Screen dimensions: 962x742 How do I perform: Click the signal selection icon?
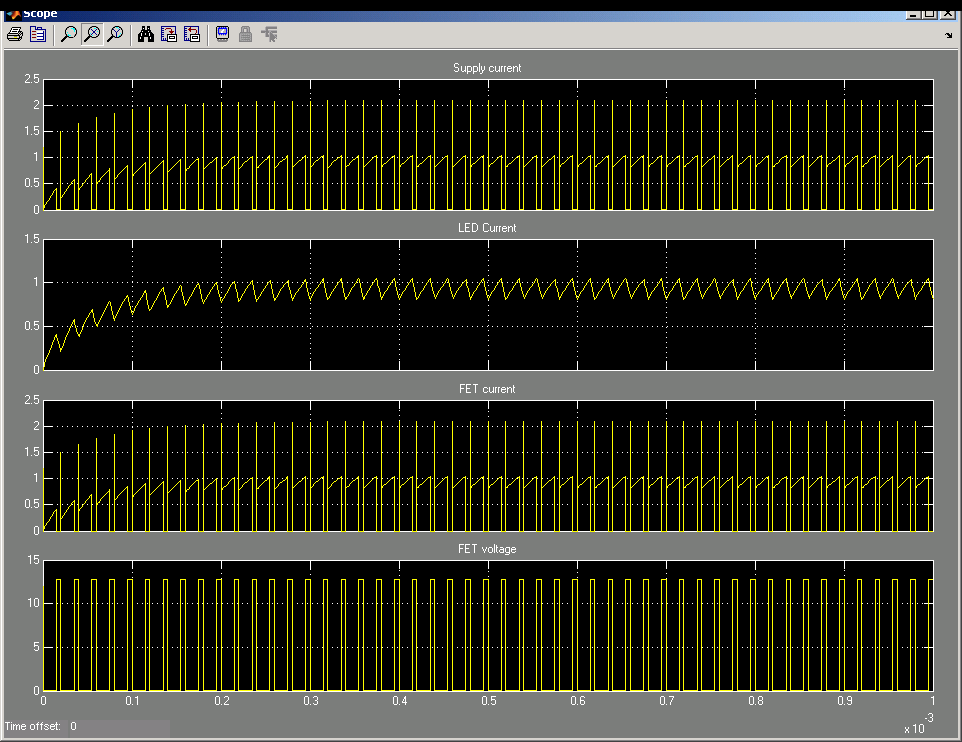(269, 34)
